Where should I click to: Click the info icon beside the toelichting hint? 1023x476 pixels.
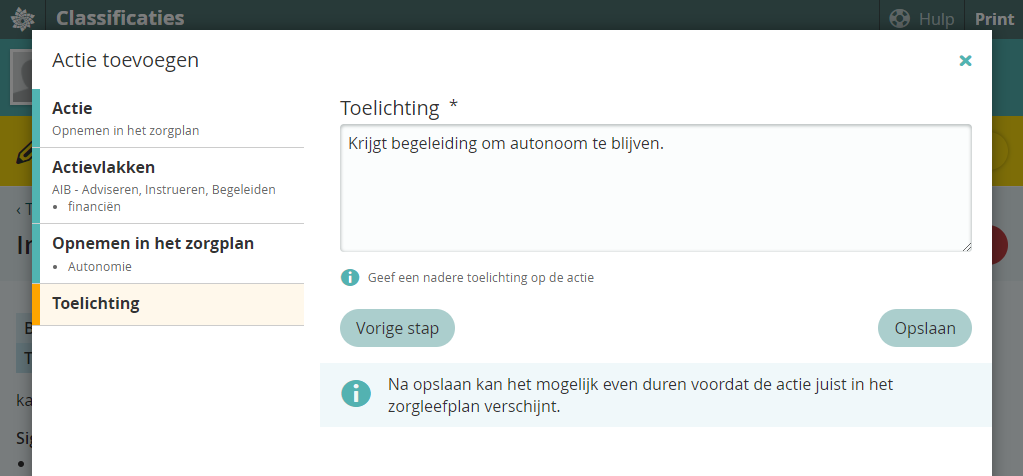(350, 277)
